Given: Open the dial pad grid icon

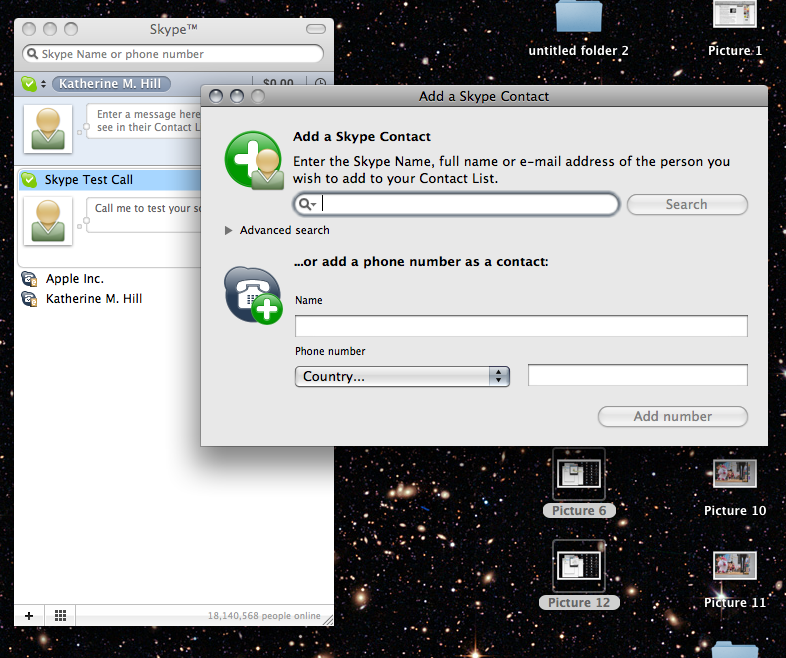Looking at the screenshot, I should [x=60, y=615].
